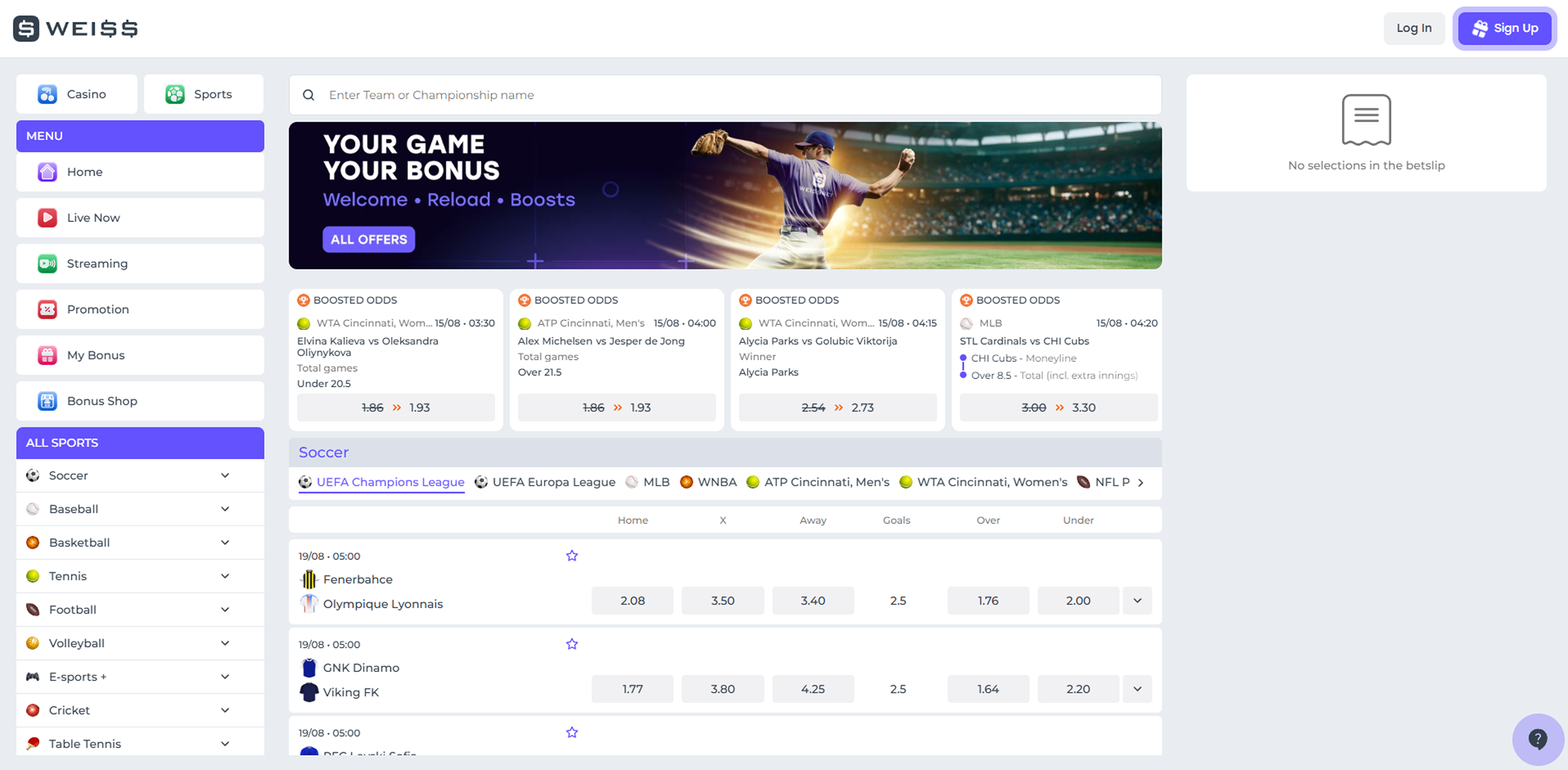Image resolution: width=1568 pixels, height=770 pixels.
Task: Open the help question-mark bubble
Action: pos(1538,739)
